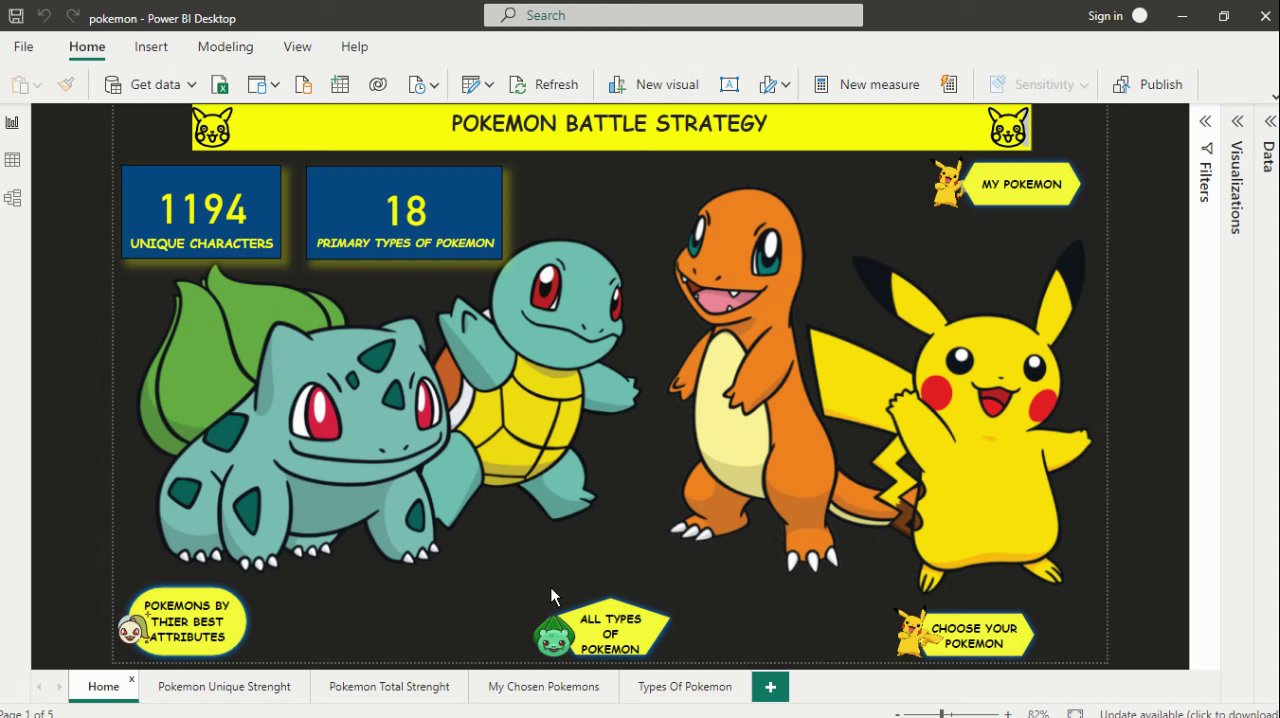The height and width of the screenshot is (718, 1280).
Task: Click the Format painter brush icon
Action: [x=66, y=85]
